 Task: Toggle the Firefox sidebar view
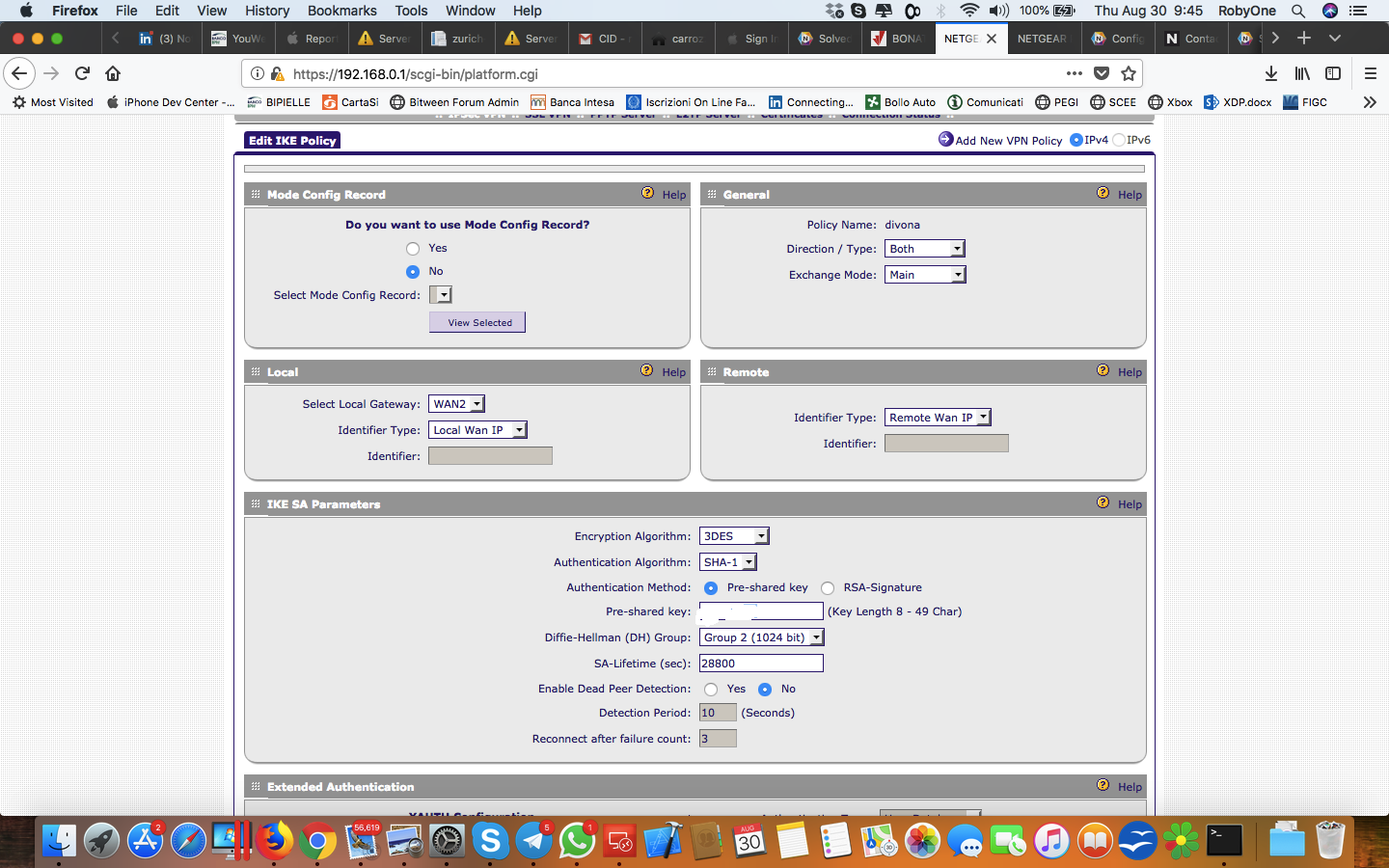pyautogui.click(x=1333, y=73)
